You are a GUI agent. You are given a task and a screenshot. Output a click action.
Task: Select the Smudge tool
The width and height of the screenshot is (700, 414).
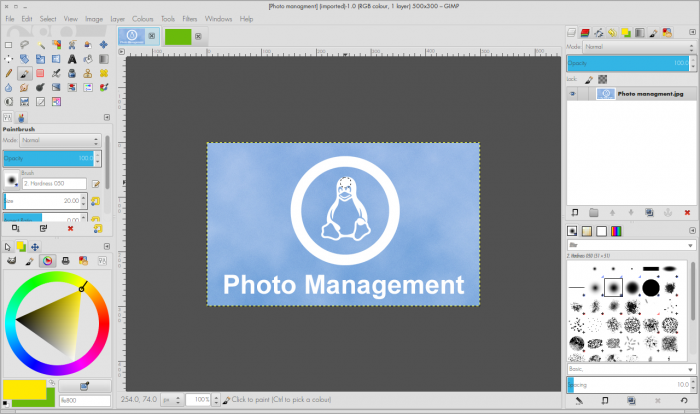(x=24, y=88)
